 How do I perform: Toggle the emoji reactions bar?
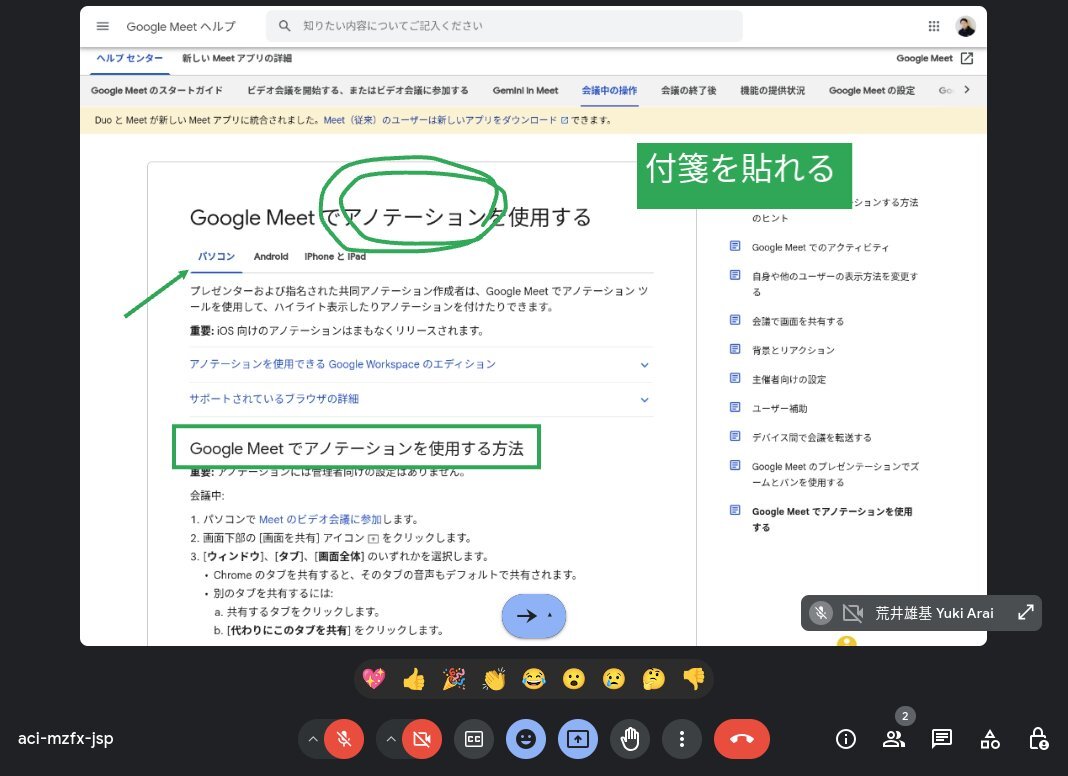[526, 739]
